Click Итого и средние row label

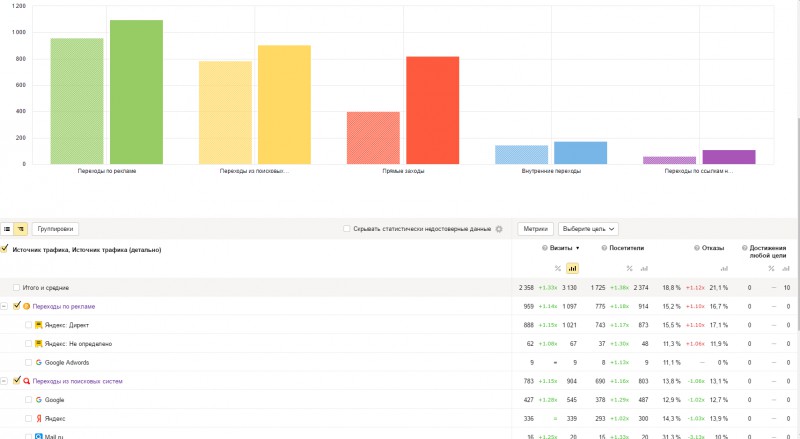pos(46,288)
